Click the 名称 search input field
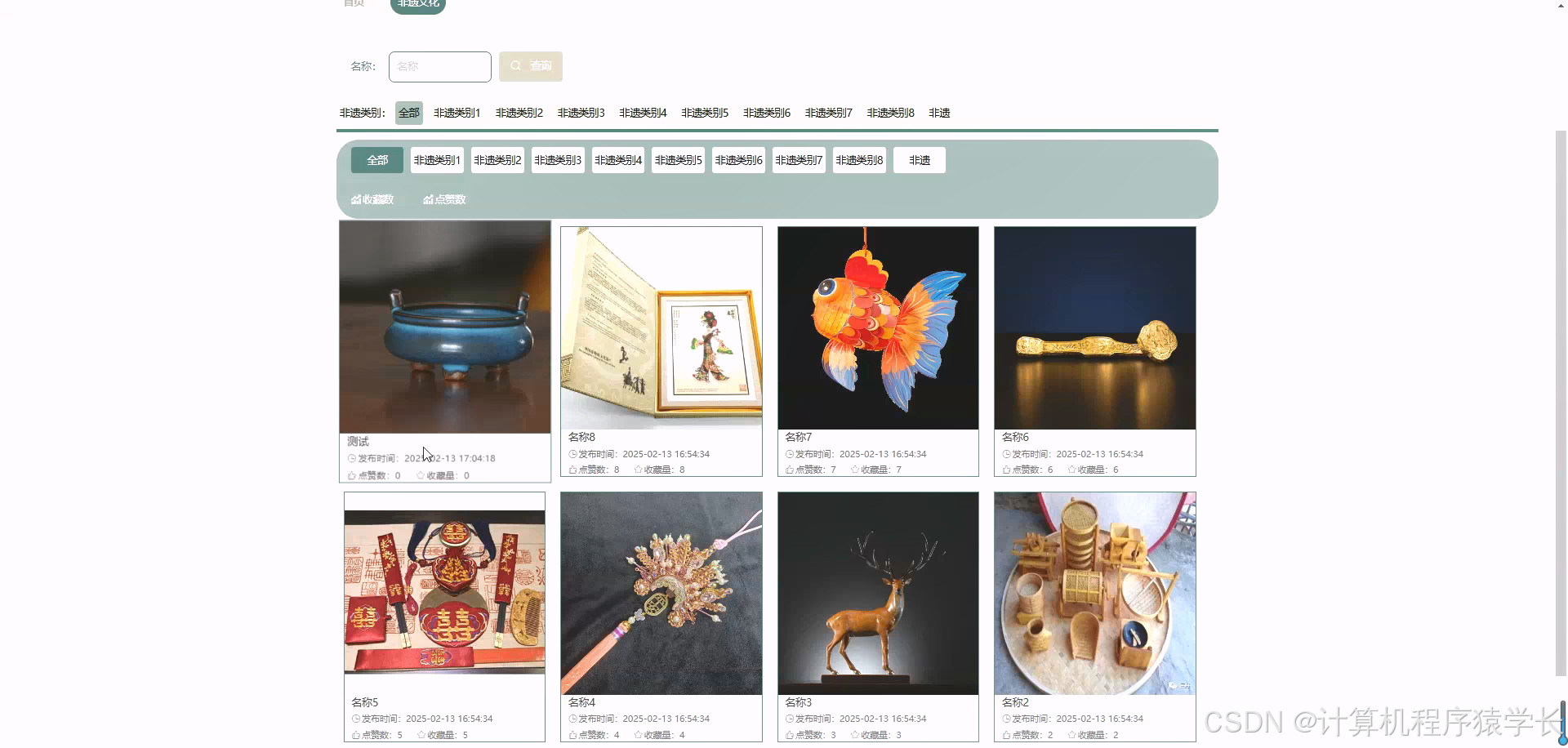Viewport: 1568px width, 748px height. (439, 66)
